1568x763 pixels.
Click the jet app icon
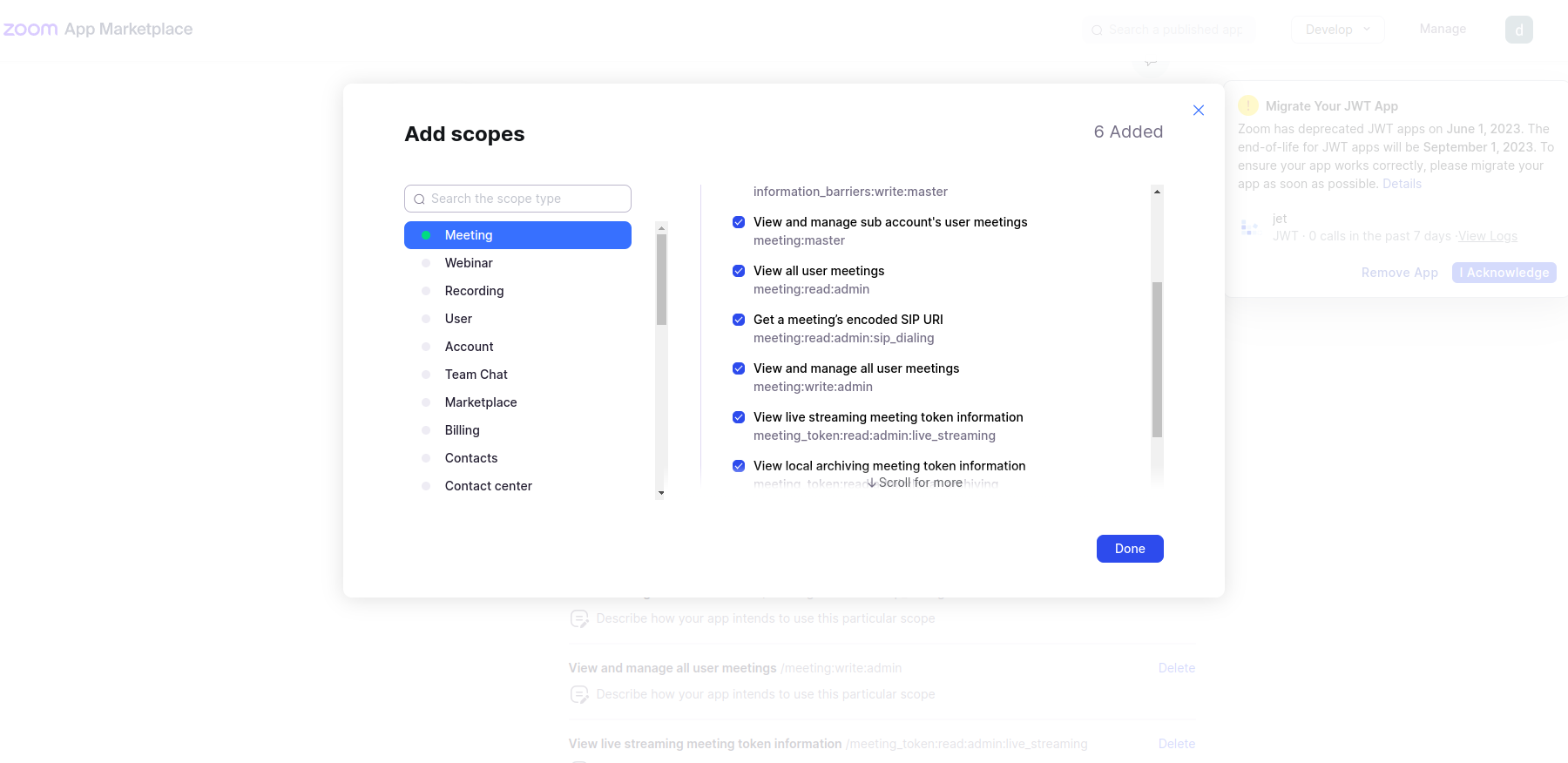(1249, 228)
